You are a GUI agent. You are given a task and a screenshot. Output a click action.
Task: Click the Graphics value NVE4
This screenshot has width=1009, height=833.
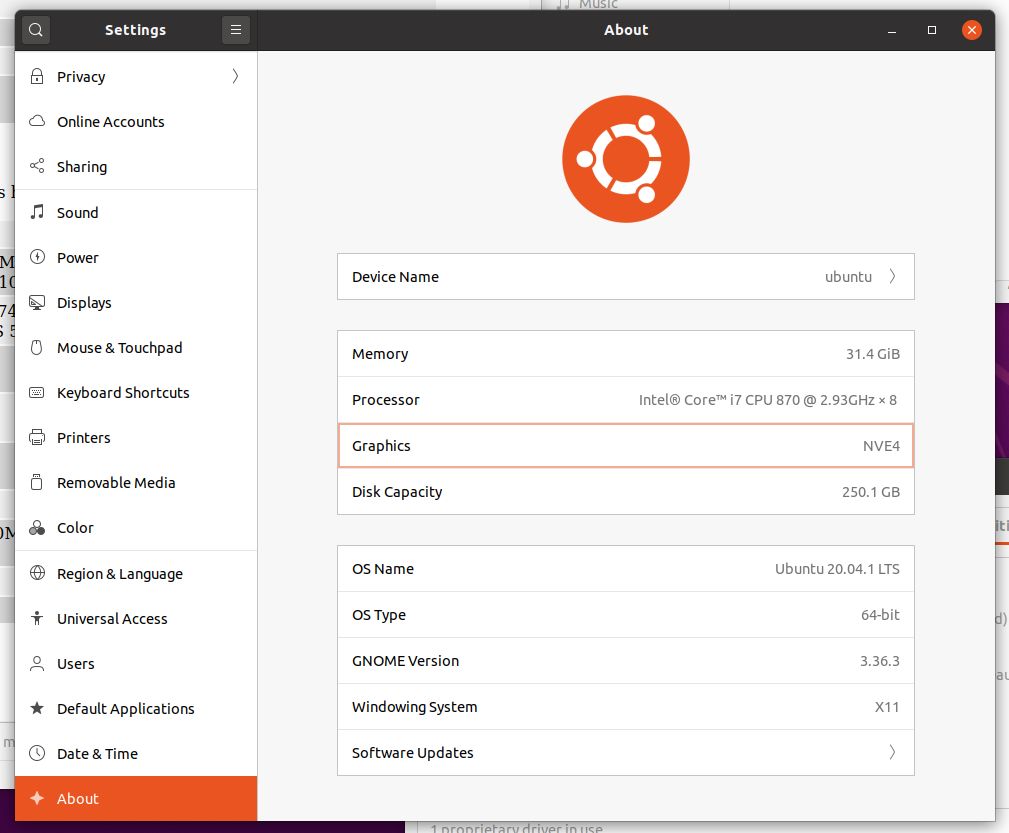tap(881, 446)
